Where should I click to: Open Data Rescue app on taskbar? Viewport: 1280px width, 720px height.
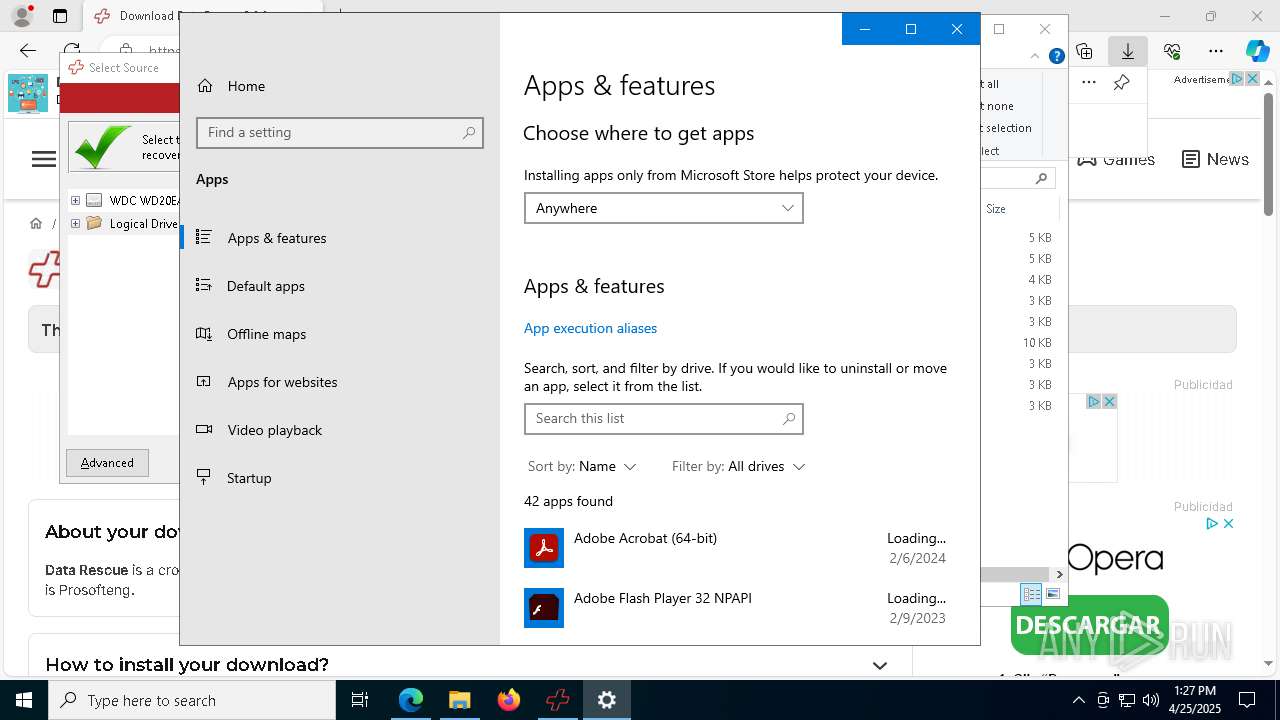[558, 700]
